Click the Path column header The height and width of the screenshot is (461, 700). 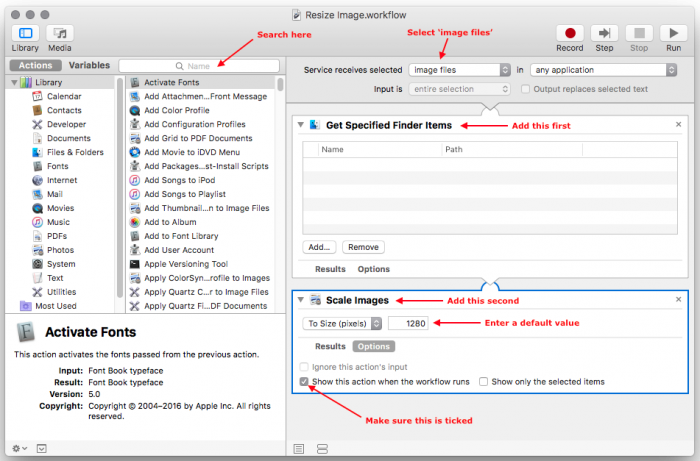point(512,150)
